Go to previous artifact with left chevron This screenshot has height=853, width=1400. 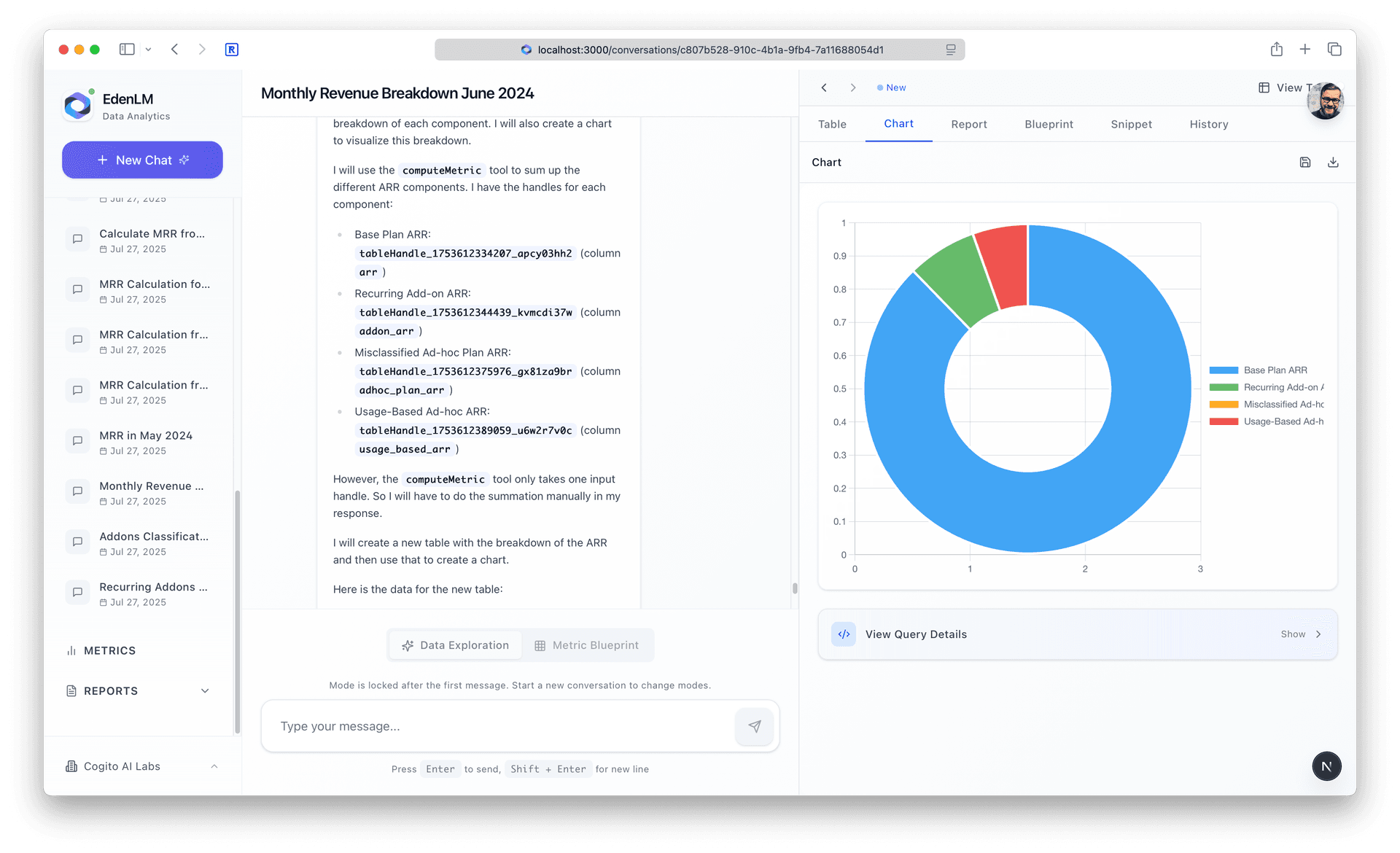click(x=824, y=87)
